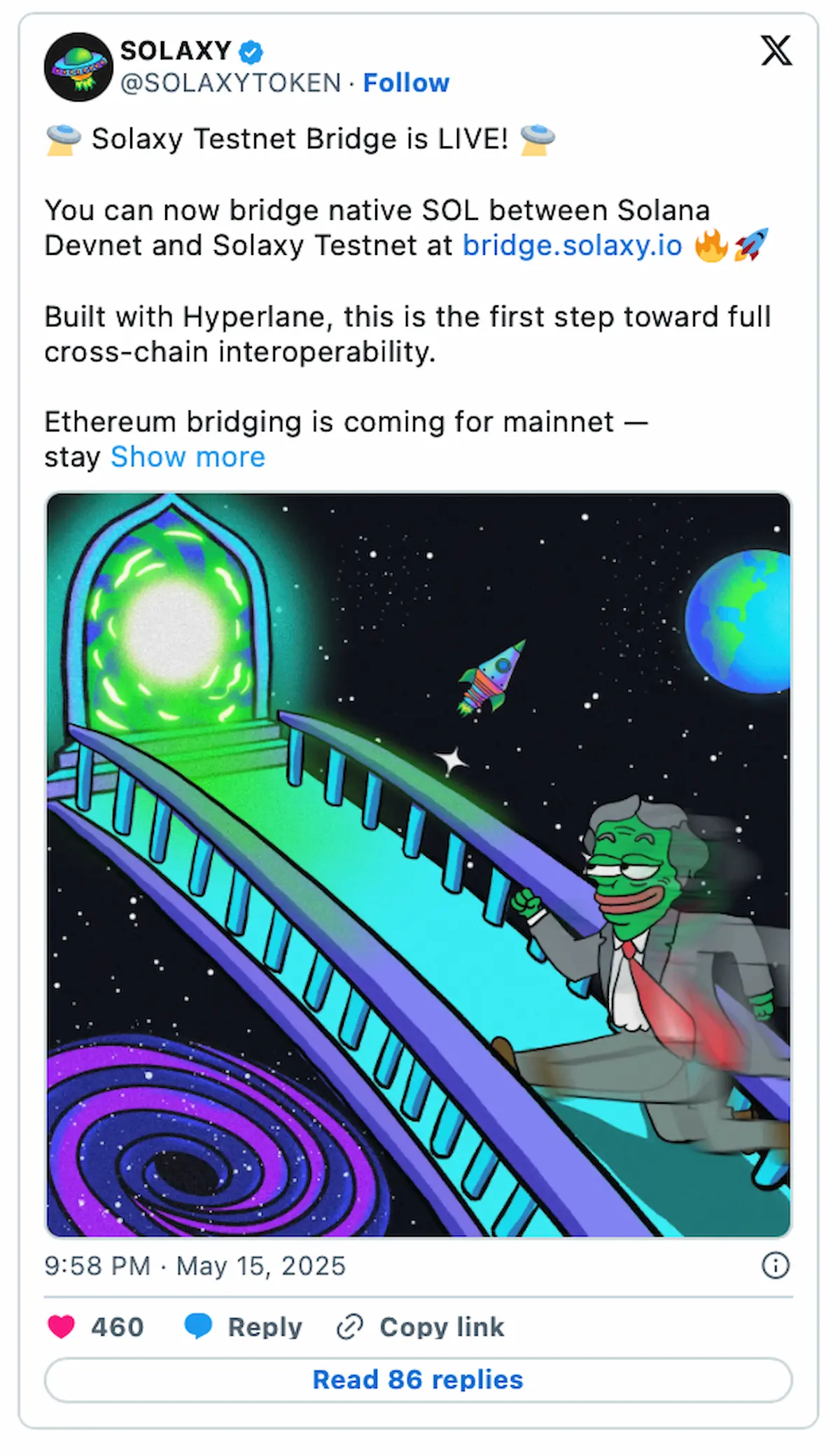Click the Copy link text
The image size is (840, 1456).
[442, 1327]
